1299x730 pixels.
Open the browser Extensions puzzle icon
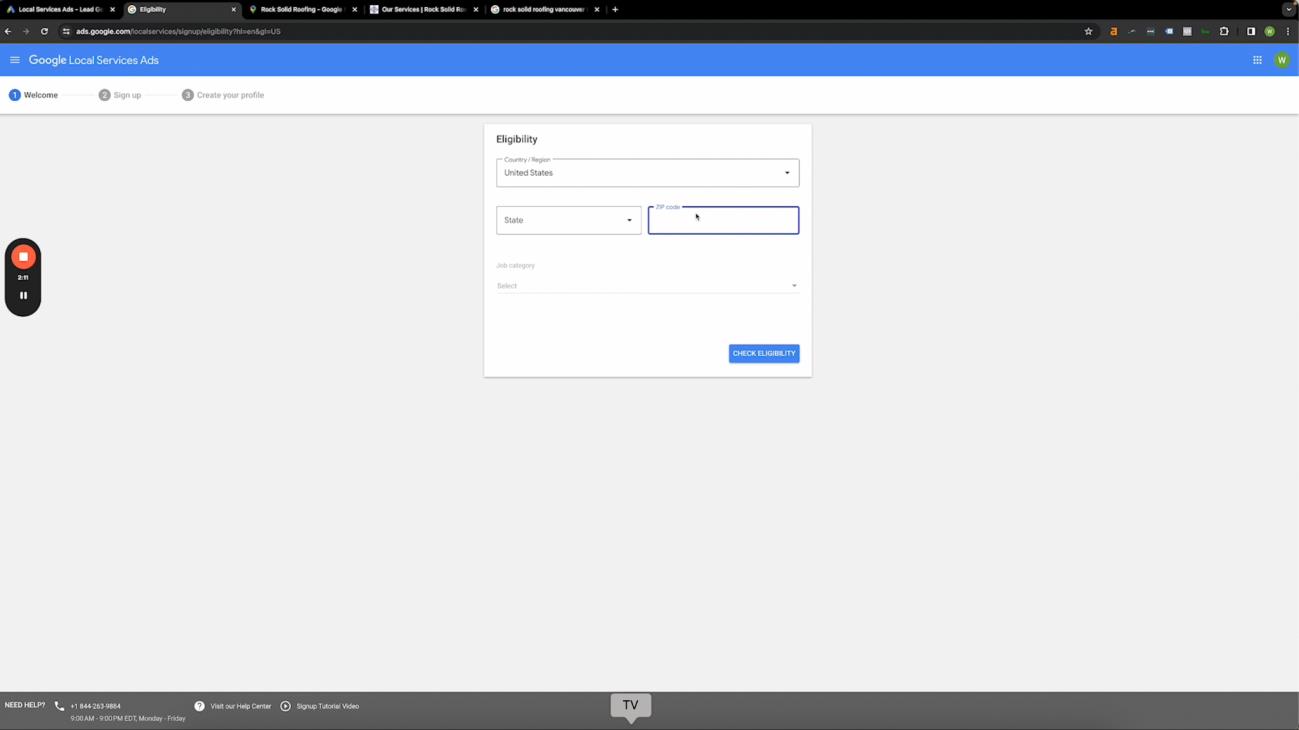(x=1224, y=31)
